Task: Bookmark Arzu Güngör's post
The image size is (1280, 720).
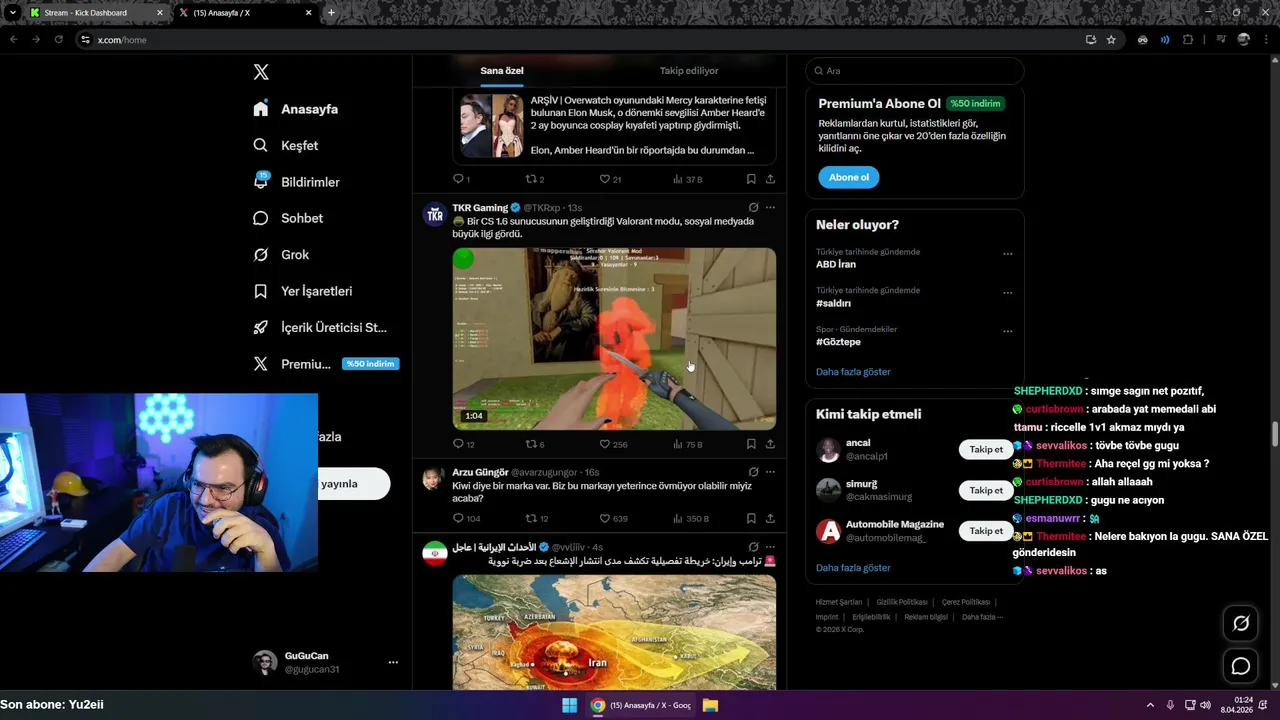Action: pos(751,518)
